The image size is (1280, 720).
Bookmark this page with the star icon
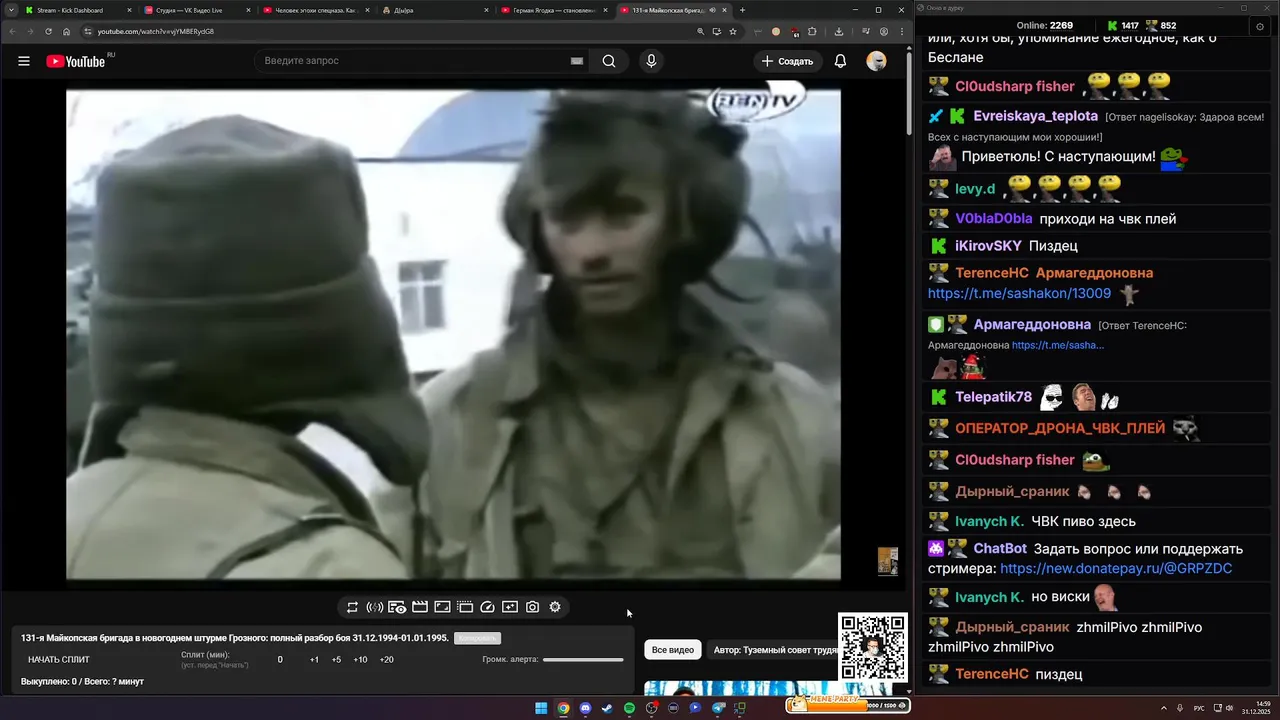point(733,31)
